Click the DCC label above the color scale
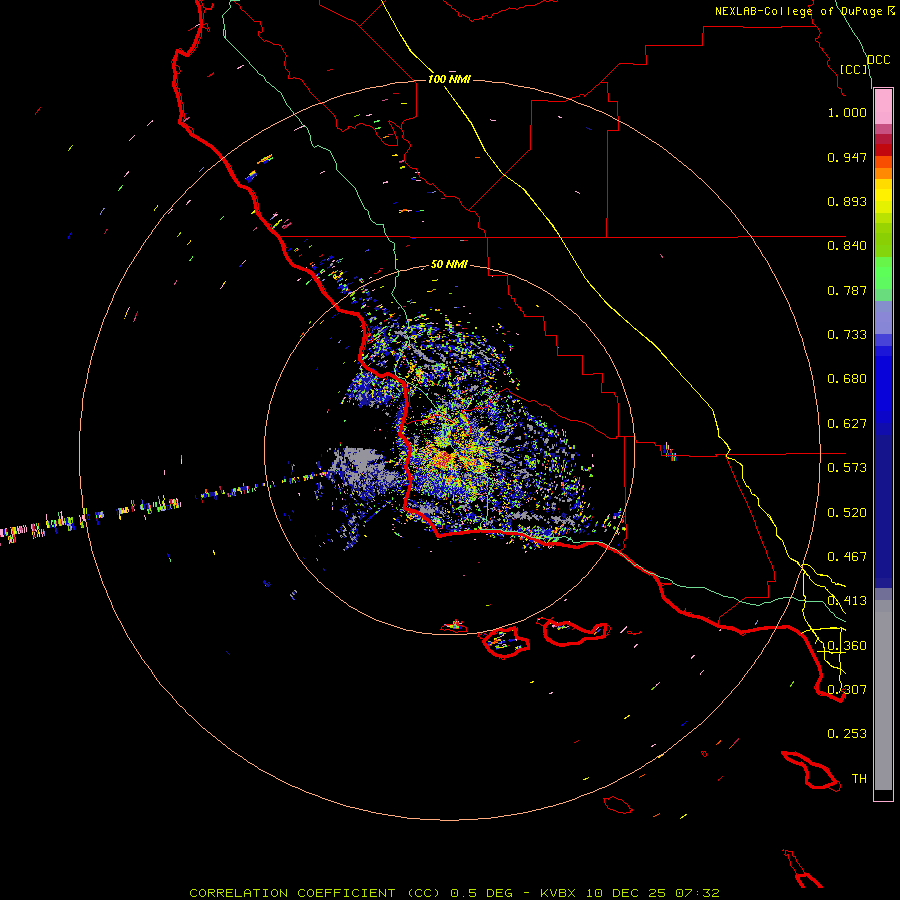The image size is (900, 900). 878,60
